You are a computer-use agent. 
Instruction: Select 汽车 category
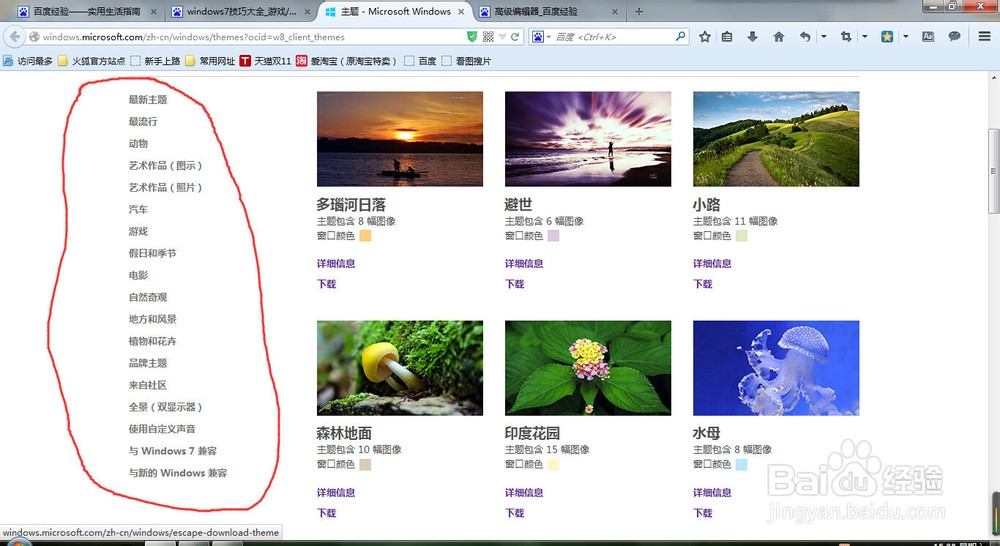138,209
